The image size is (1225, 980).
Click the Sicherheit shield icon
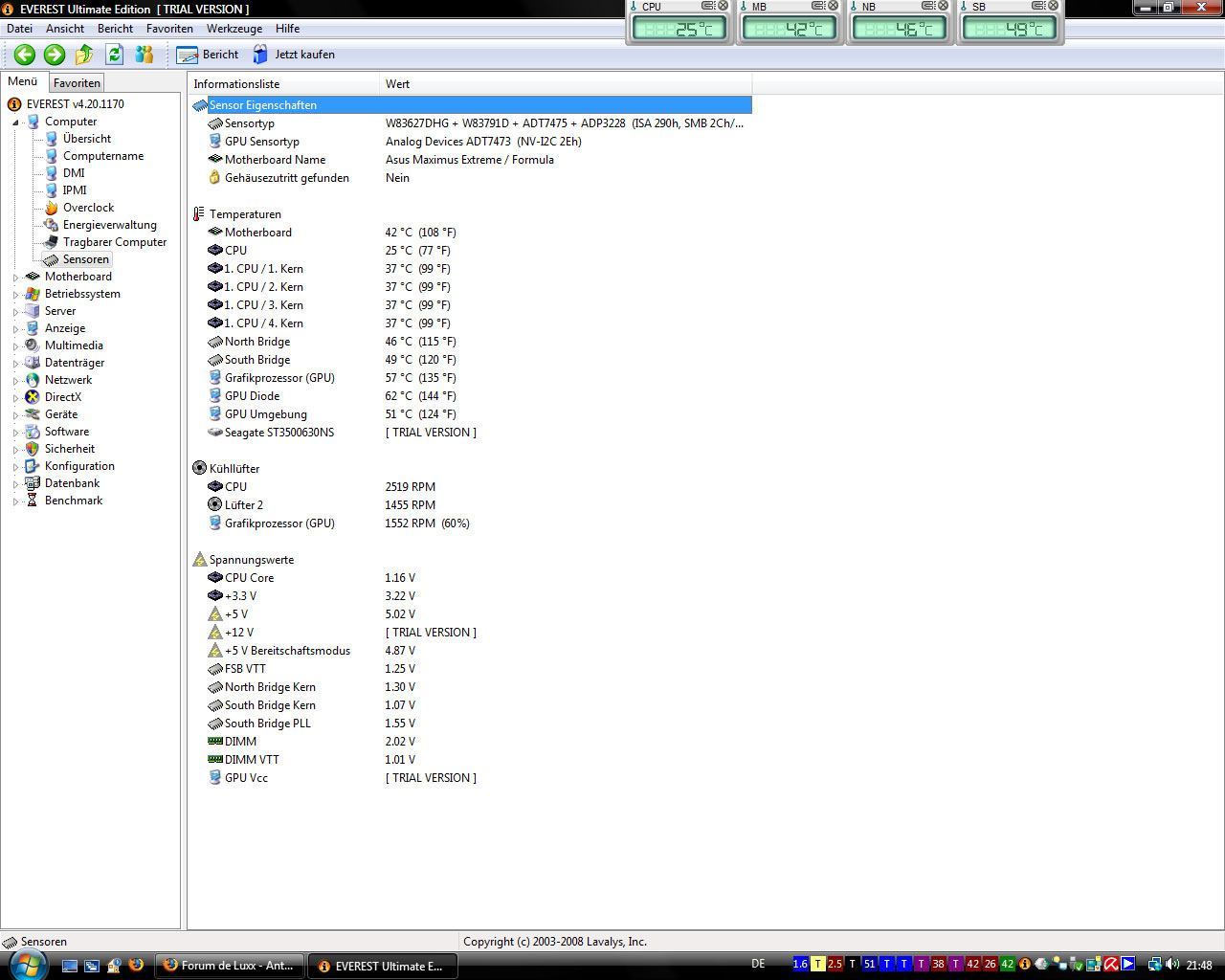pyautogui.click(x=33, y=449)
